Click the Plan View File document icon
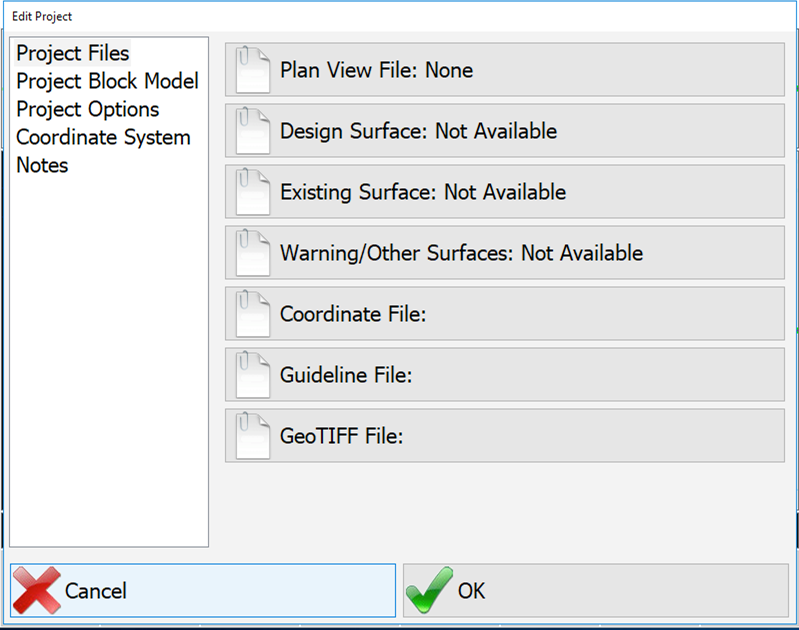Viewport: 799px width, 630px height. pyautogui.click(x=252, y=70)
